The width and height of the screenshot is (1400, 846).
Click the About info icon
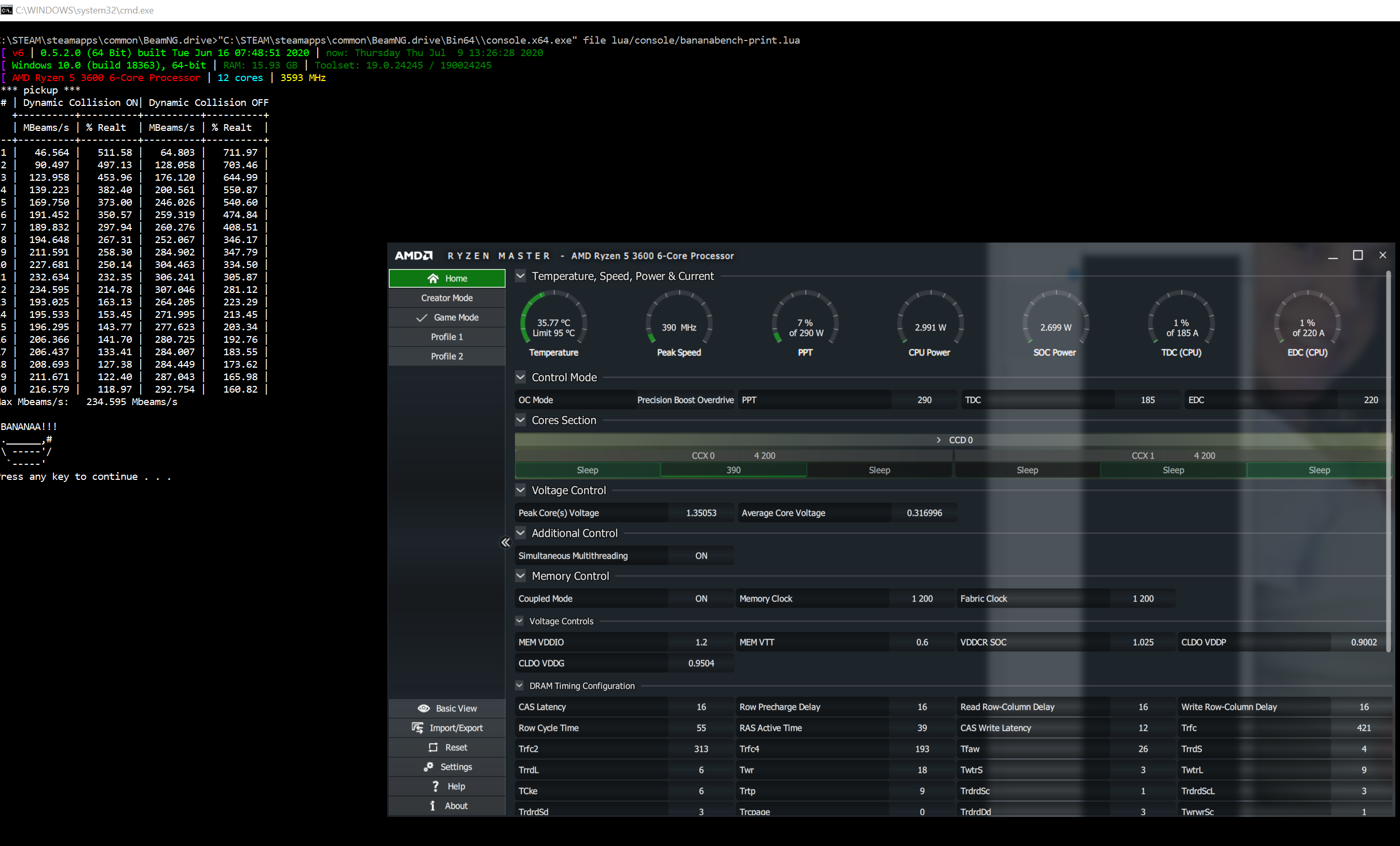click(x=432, y=805)
